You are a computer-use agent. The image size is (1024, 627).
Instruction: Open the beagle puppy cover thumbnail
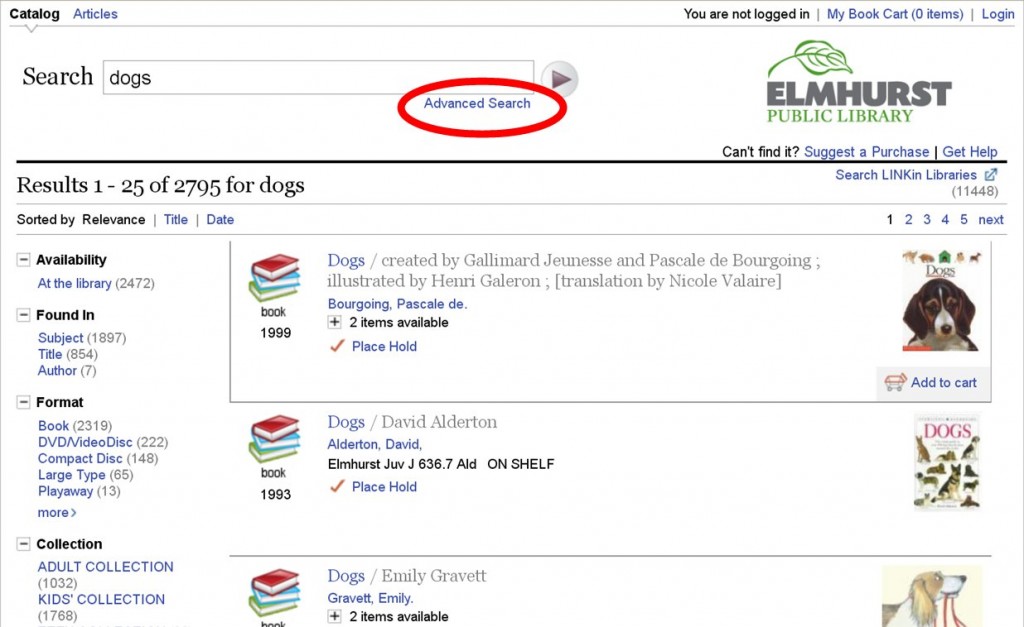click(940, 300)
